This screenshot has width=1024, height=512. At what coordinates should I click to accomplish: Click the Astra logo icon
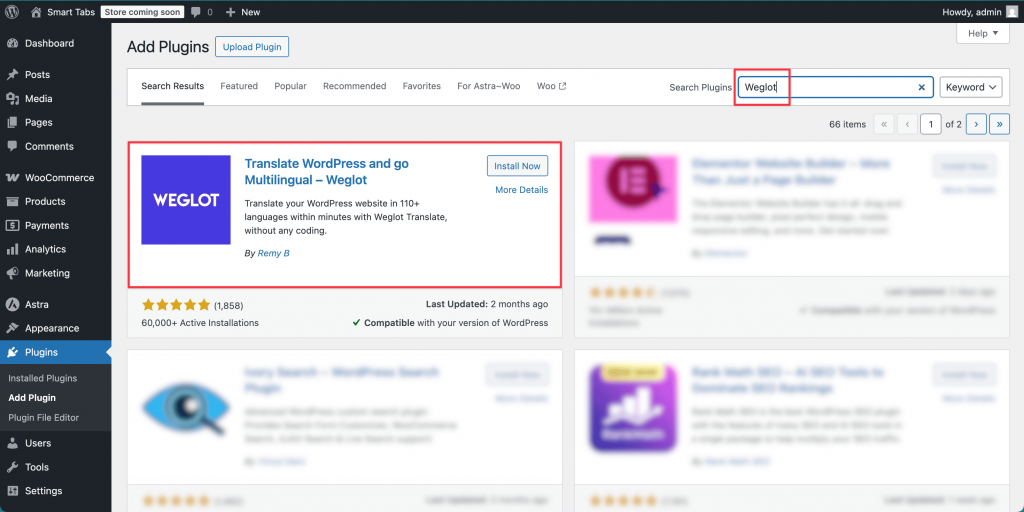pos(12,304)
